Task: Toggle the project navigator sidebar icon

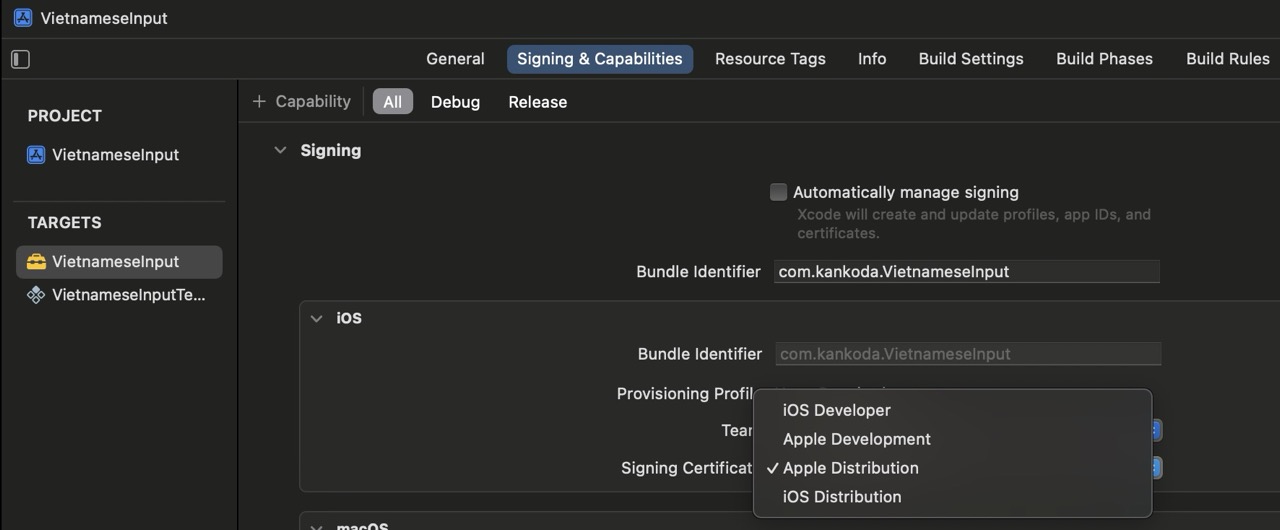Action: pyautogui.click(x=20, y=59)
